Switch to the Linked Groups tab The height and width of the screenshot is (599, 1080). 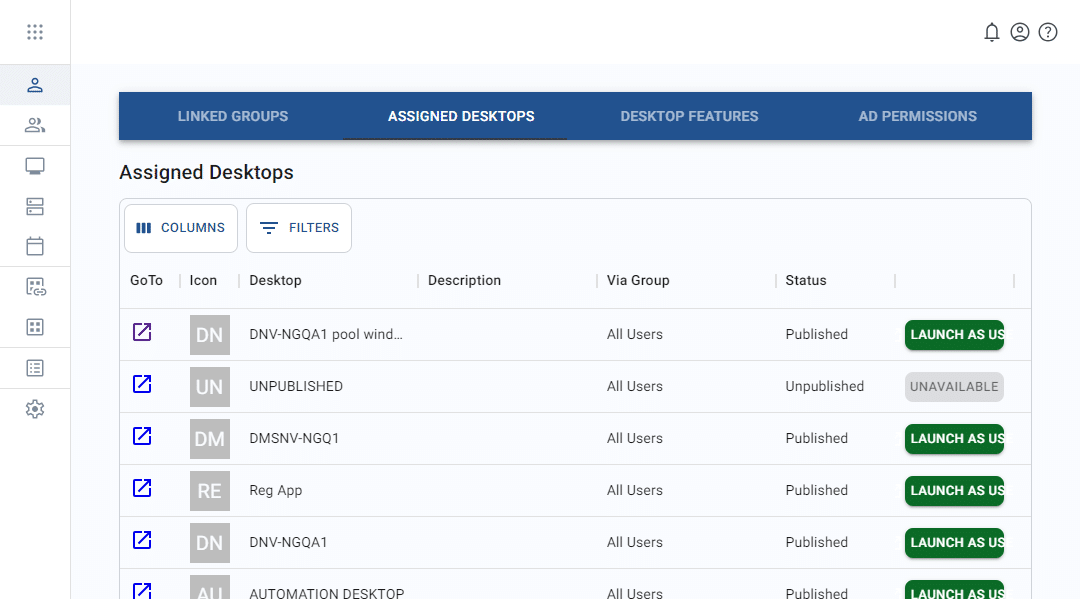(232, 116)
